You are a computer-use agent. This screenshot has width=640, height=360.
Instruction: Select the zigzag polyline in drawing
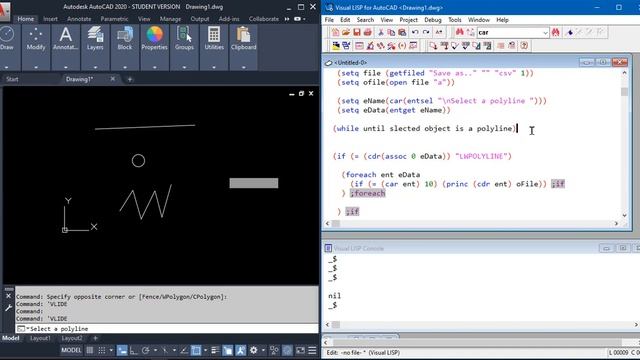[146, 202]
